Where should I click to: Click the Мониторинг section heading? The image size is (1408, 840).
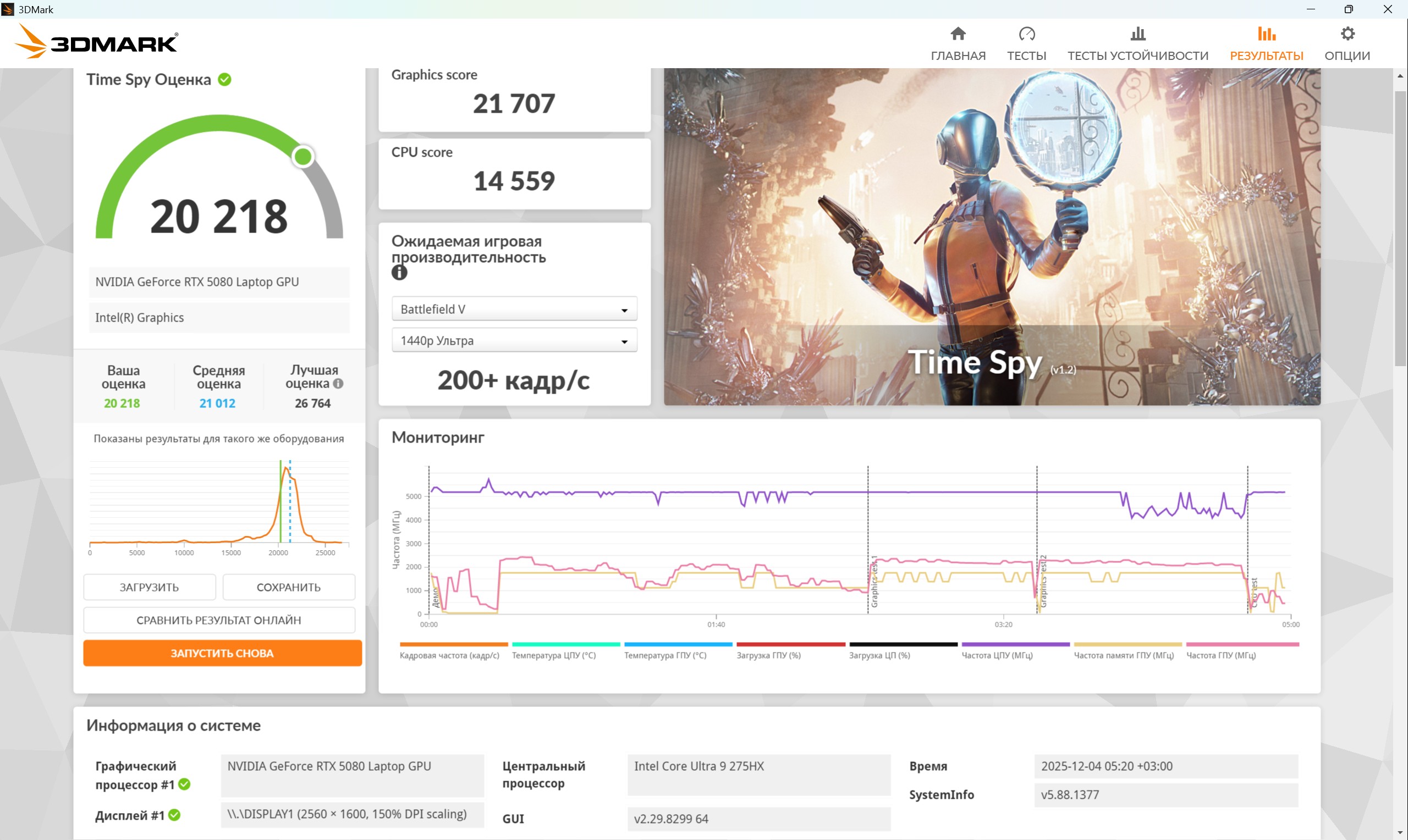click(438, 437)
